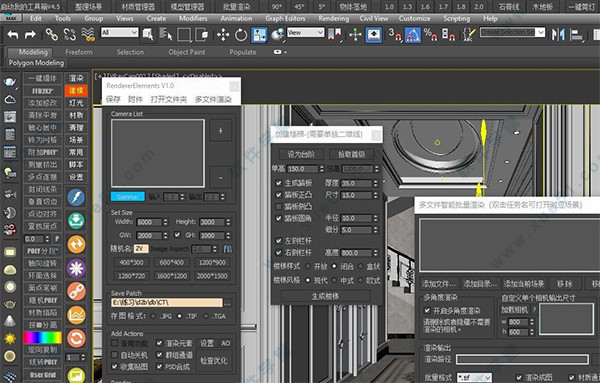This screenshot has width=600, height=383.
Task: Click the orange chart round icon
Action: point(76,315)
